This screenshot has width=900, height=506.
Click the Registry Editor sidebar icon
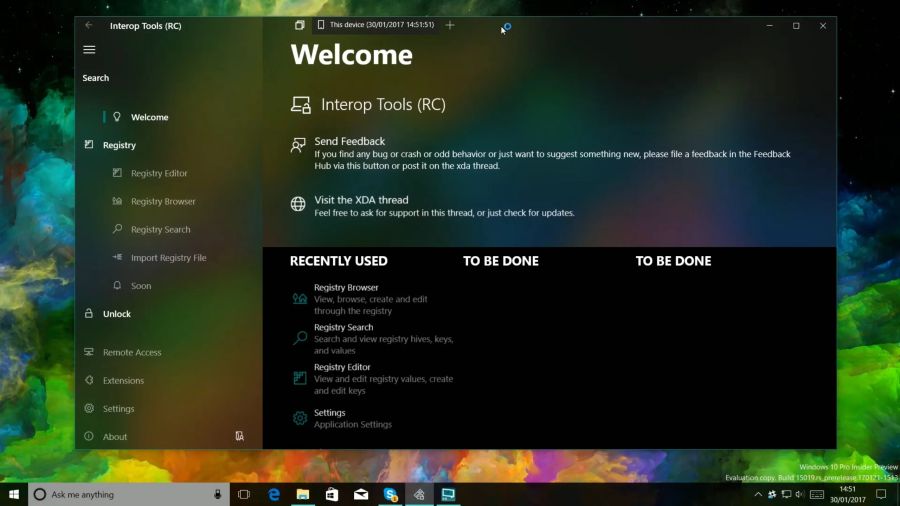(x=117, y=173)
